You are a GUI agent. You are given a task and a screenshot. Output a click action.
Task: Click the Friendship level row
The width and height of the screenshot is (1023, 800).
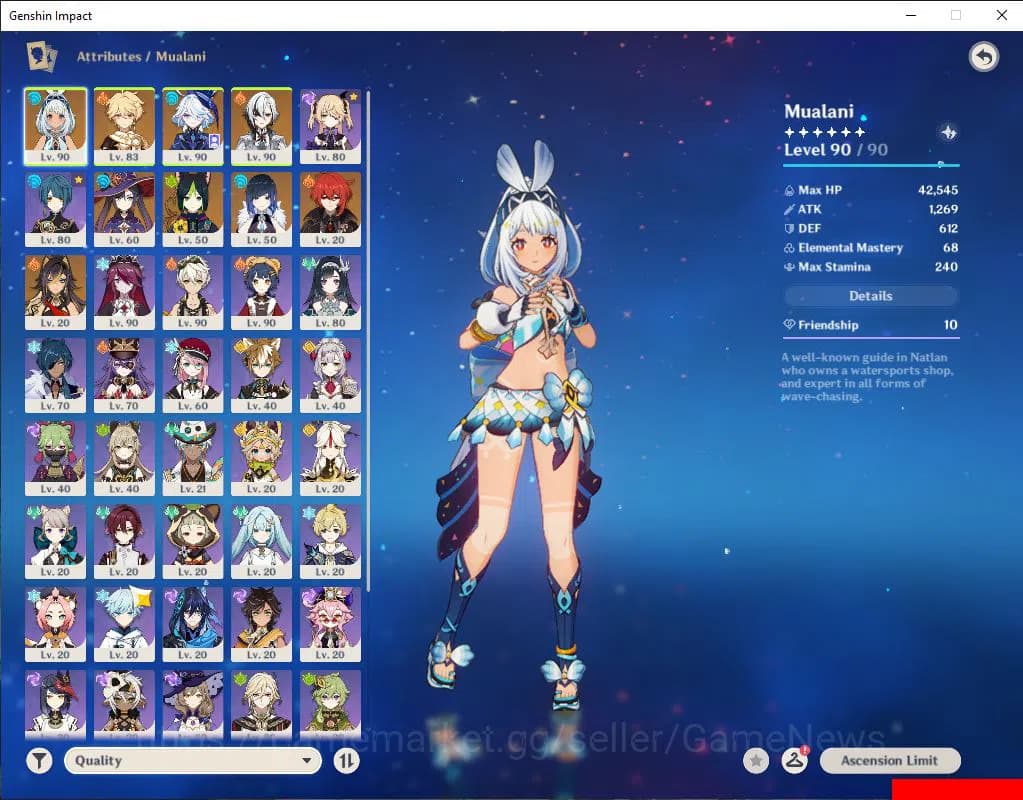[x=871, y=324]
